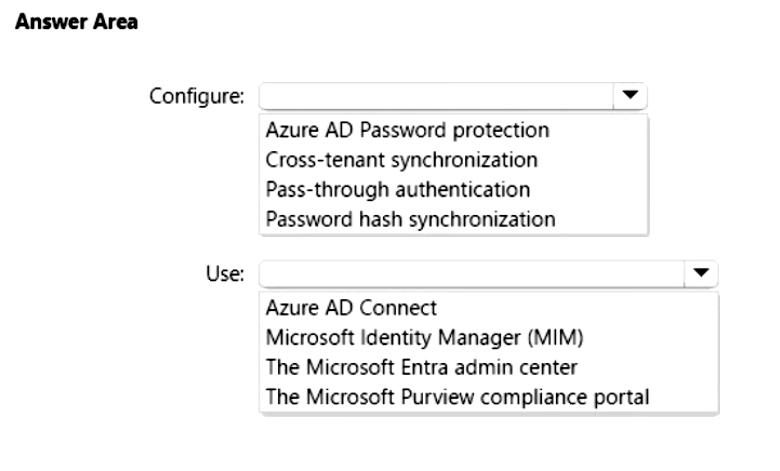
Task: Click the empty Configure combo box field
Action: pyautogui.click(x=435, y=96)
